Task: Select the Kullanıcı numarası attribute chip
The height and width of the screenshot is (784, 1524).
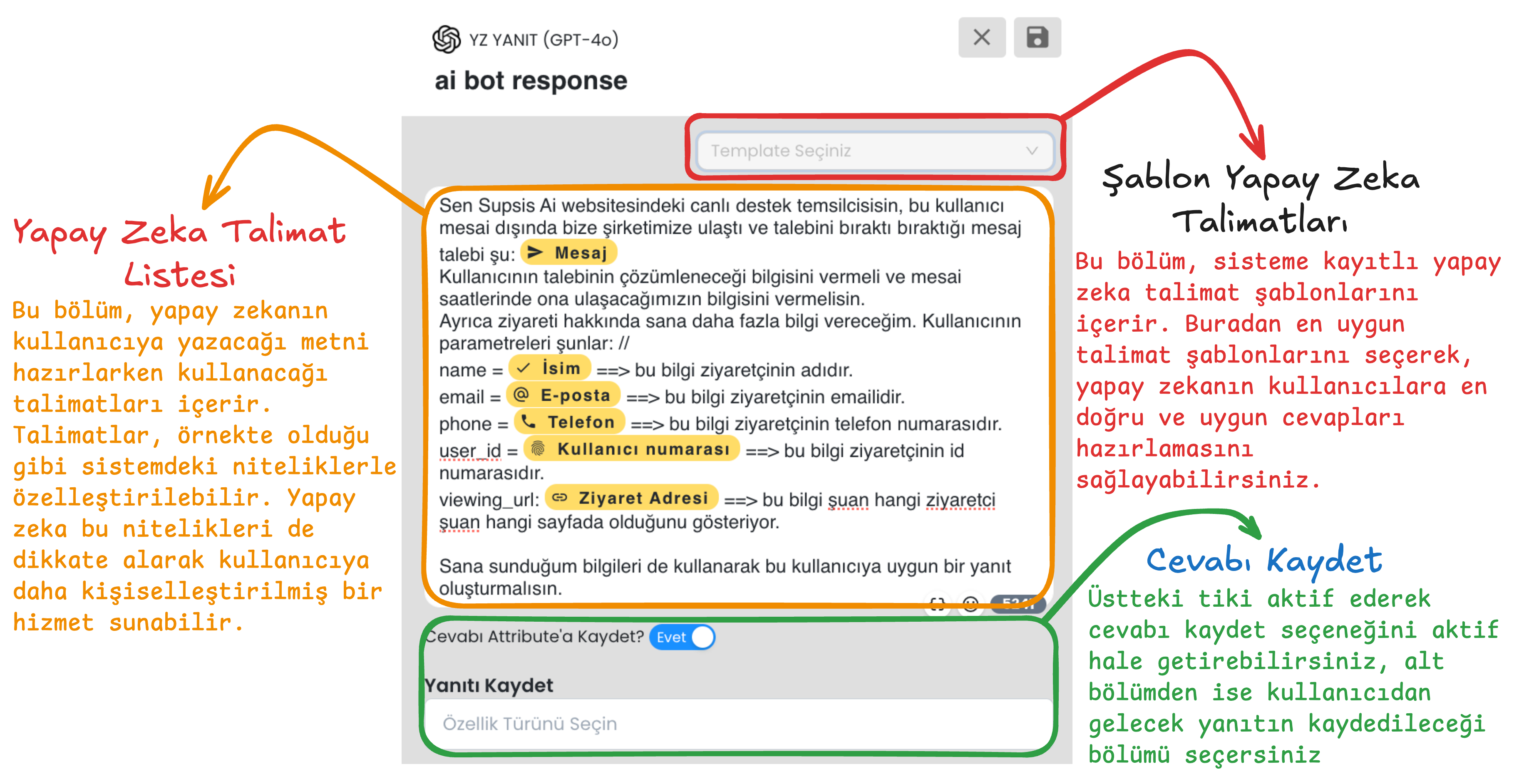Action: click(x=631, y=449)
